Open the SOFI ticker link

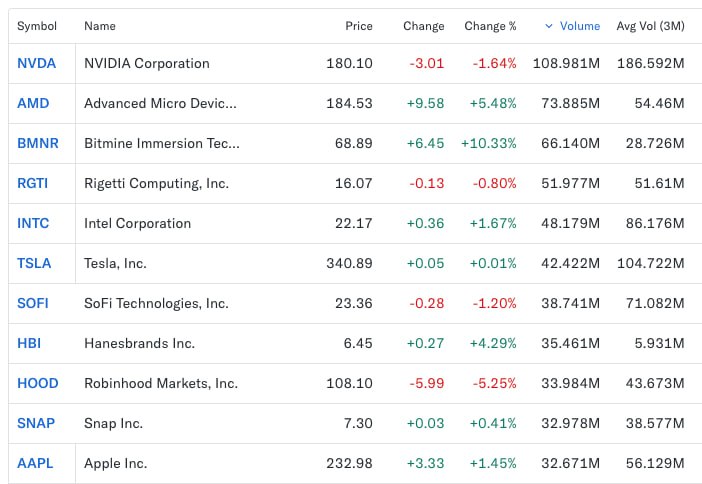point(33,303)
